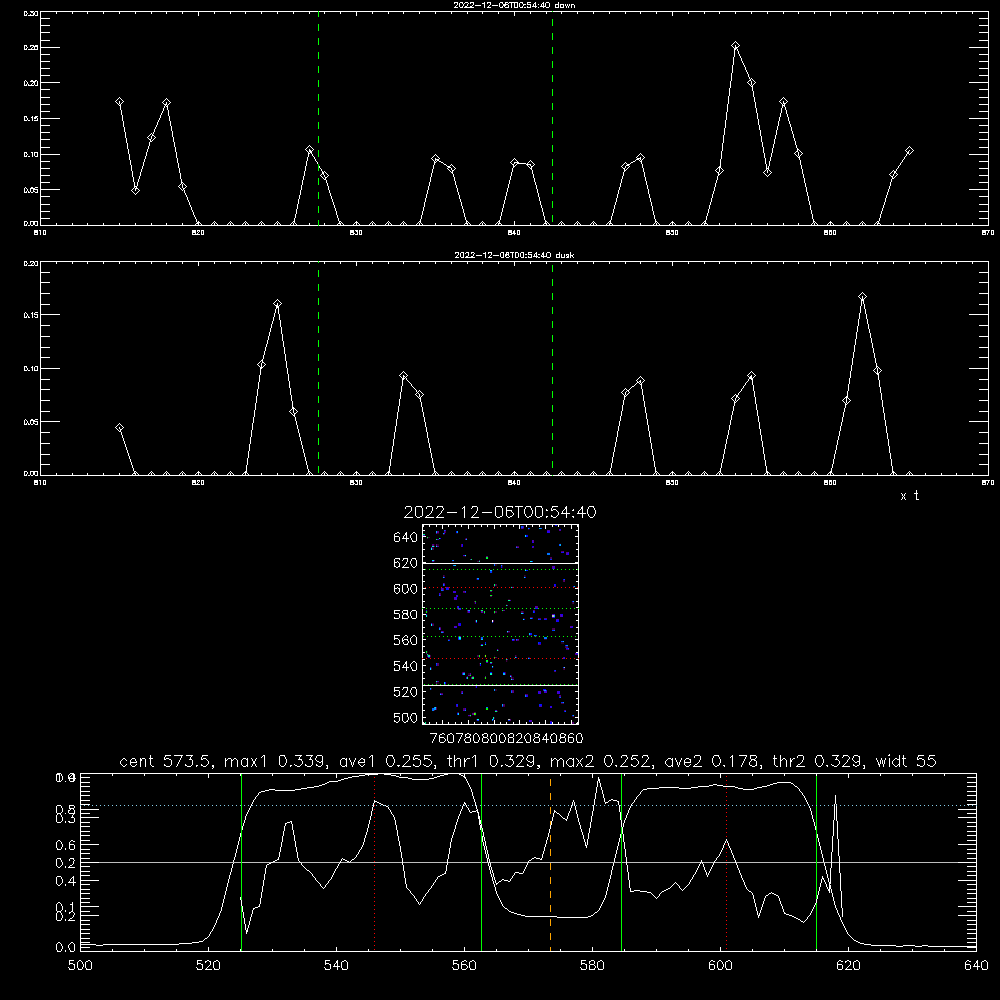Click the '0.6' label on bottom plot y-axis
Image resolution: width=1000 pixels, height=1000 pixels.
pos(65,845)
